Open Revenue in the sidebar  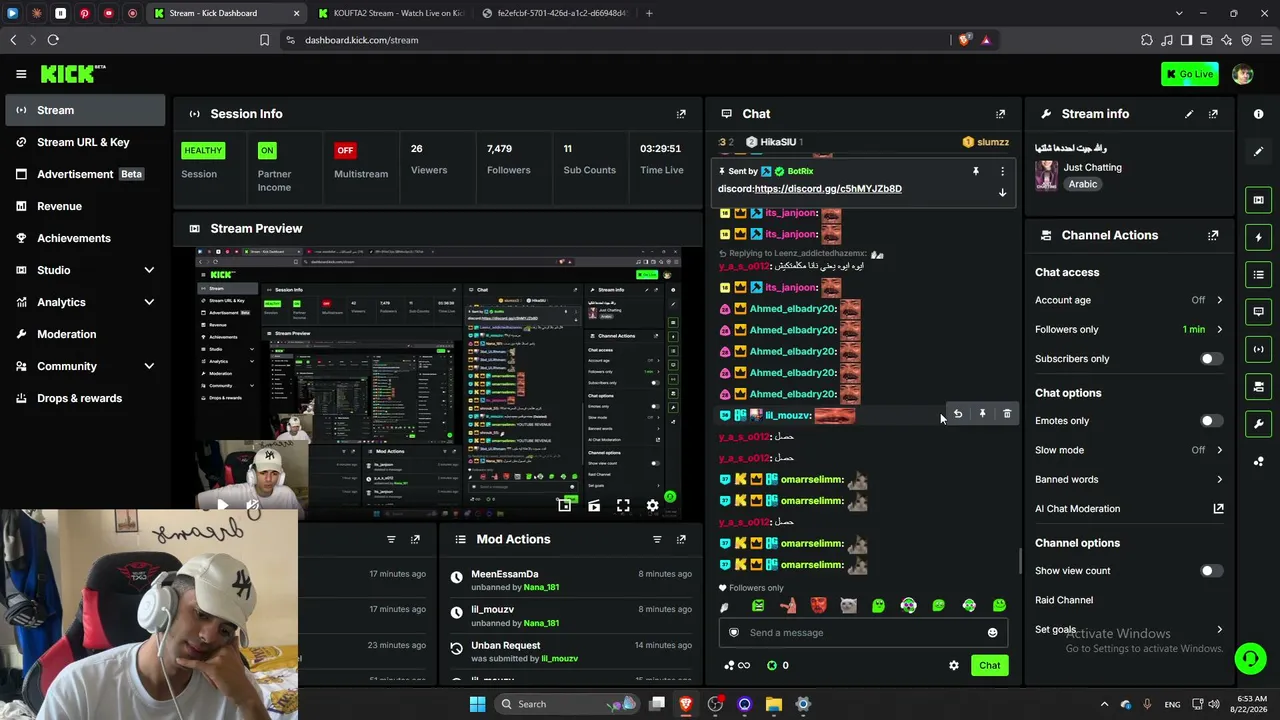pyautogui.click(x=85, y=206)
